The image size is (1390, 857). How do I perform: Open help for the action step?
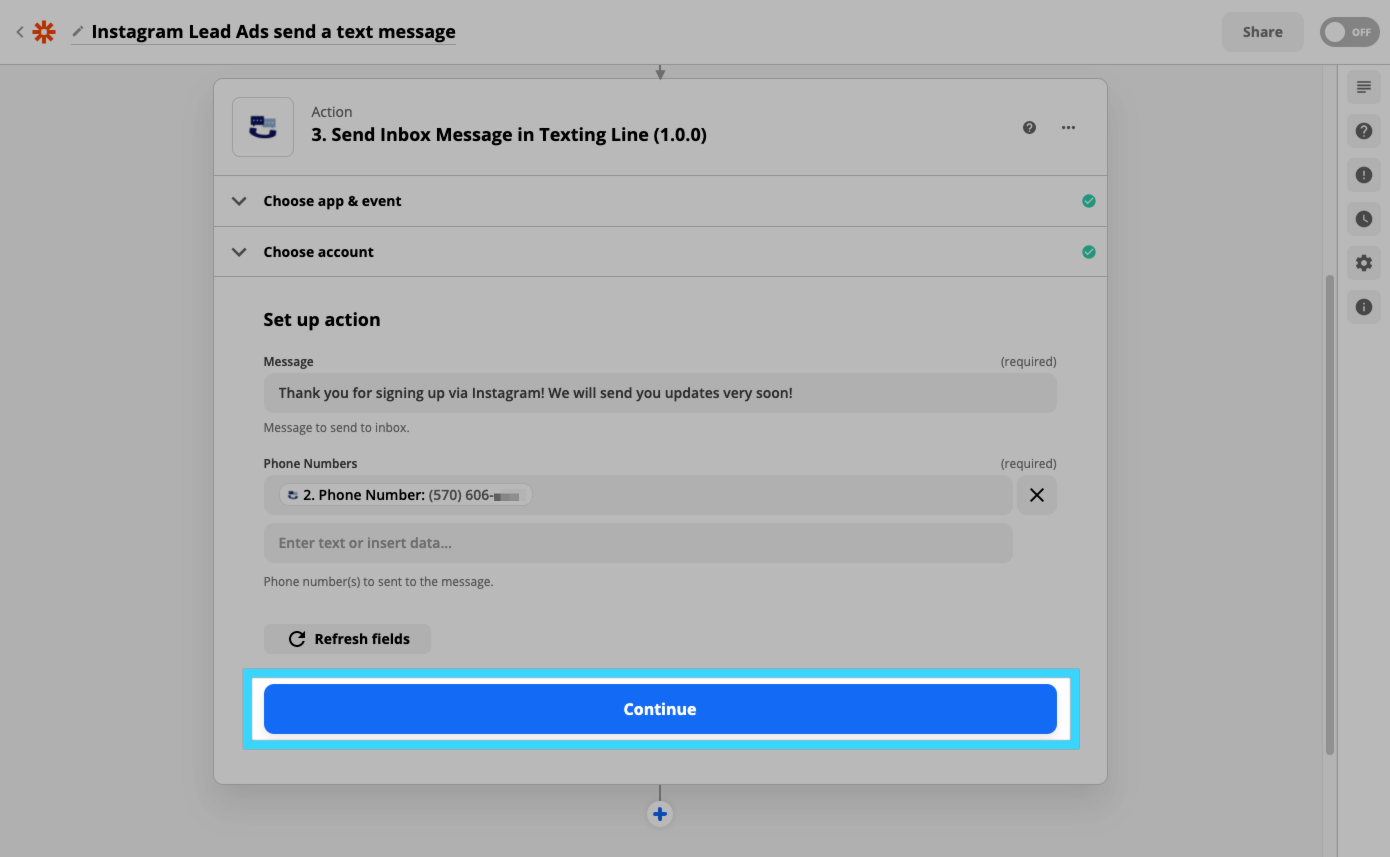[1029, 128]
